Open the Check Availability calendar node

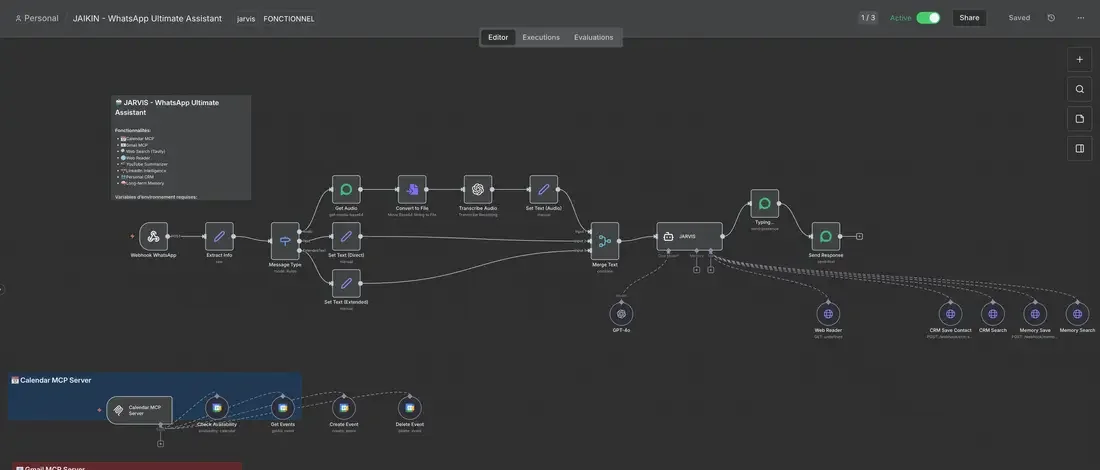[x=217, y=408]
